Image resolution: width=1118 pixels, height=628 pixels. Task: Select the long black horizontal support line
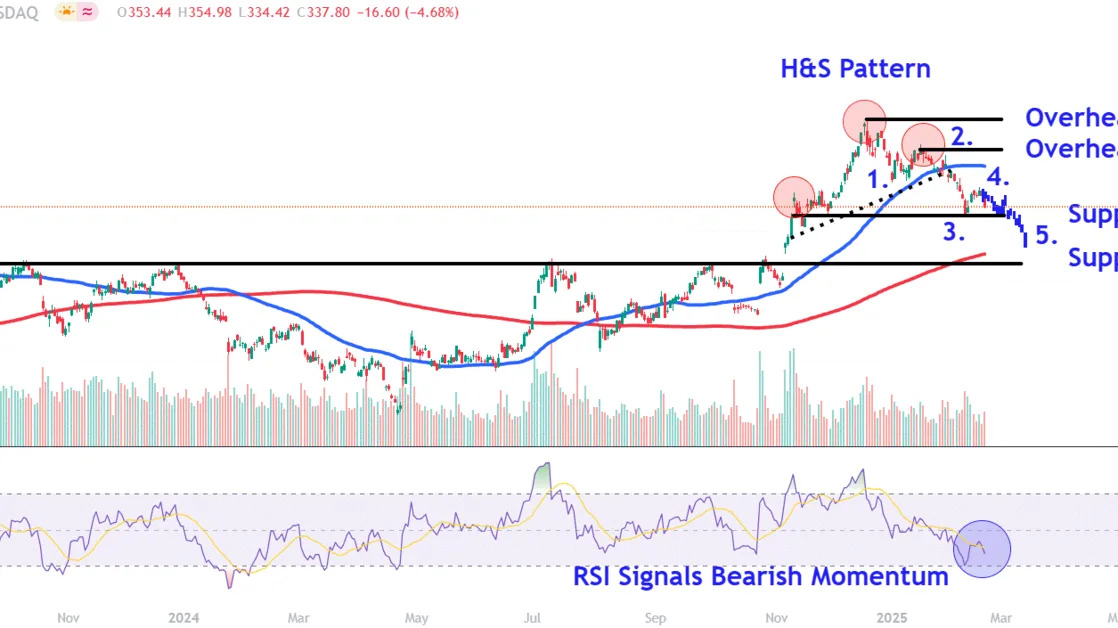click(511, 264)
